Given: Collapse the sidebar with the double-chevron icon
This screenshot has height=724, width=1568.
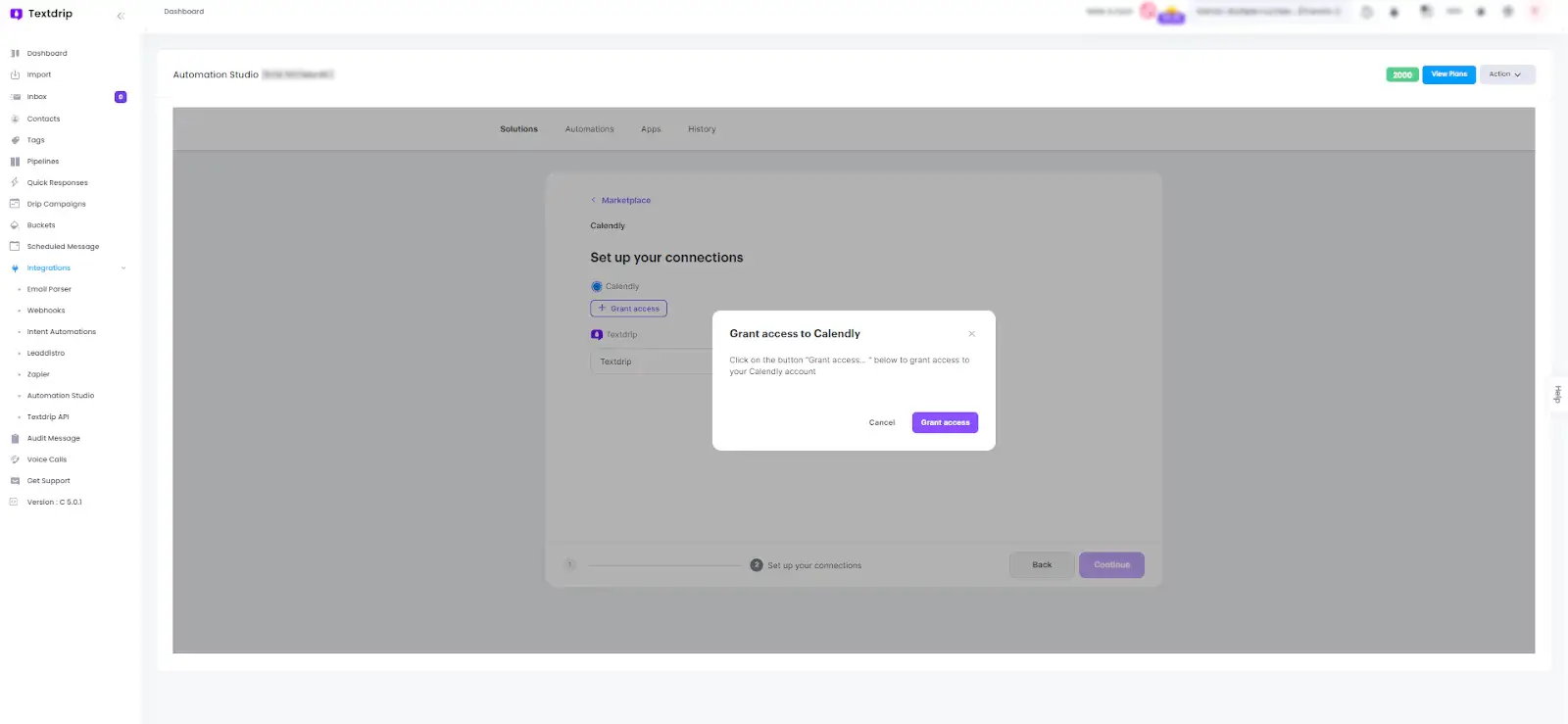Looking at the screenshot, I should point(121,16).
